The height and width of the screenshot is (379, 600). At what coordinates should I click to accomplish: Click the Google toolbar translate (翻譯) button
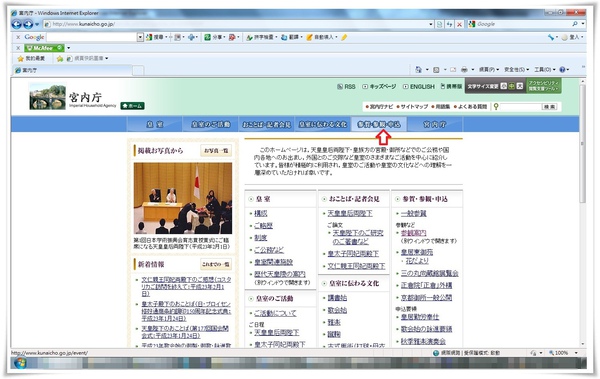coord(291,37)
